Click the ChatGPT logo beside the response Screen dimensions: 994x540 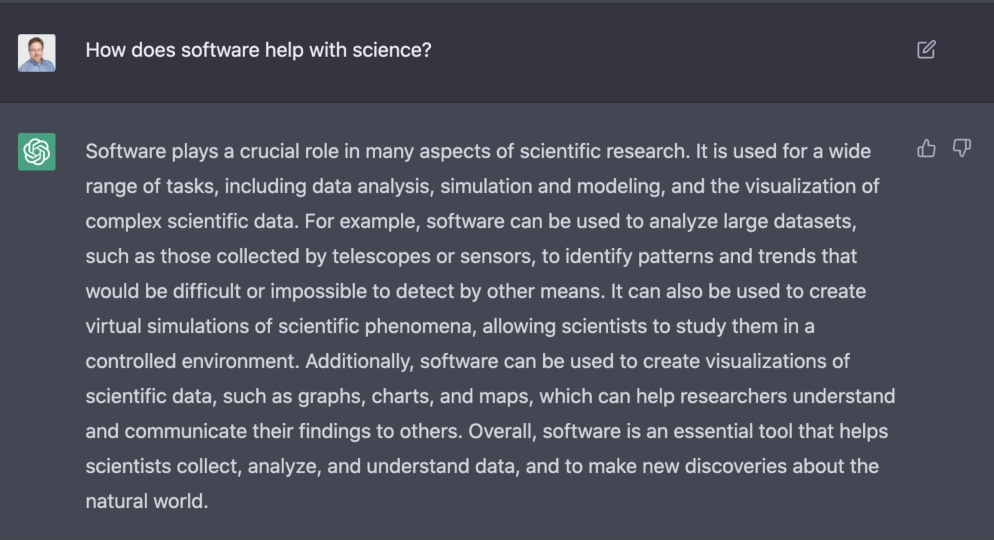tap(37, 152)
